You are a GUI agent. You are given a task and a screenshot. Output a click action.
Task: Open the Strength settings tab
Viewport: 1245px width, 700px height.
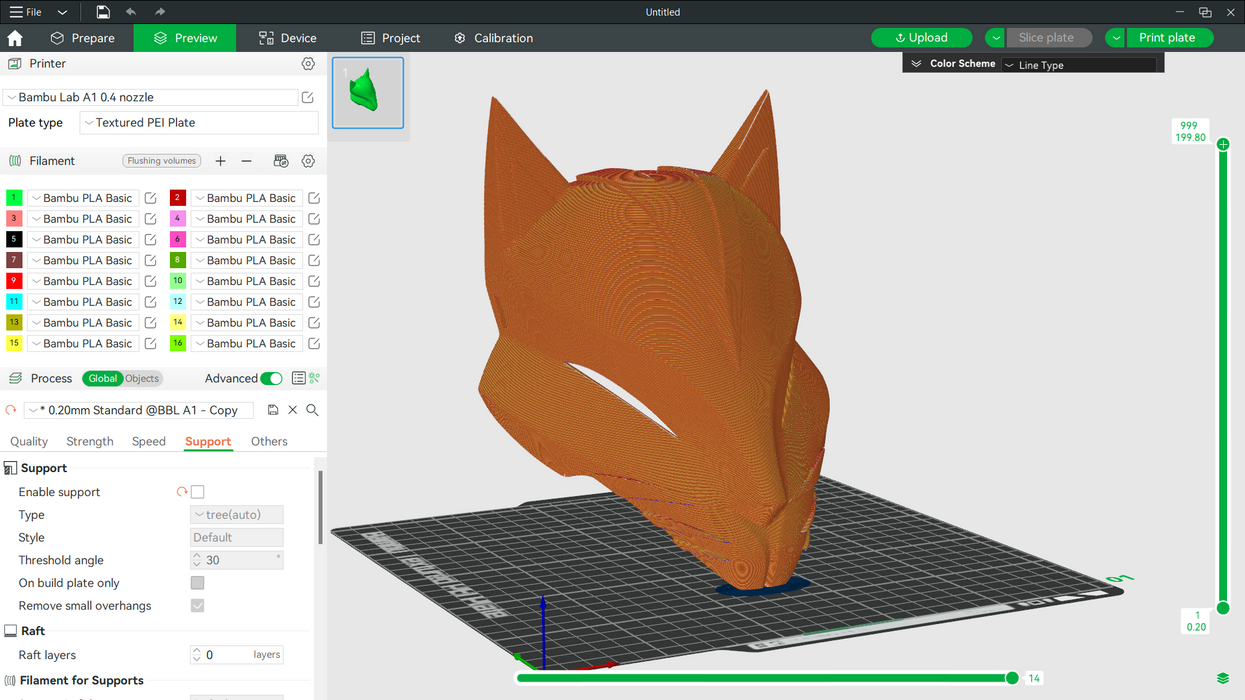click(x=90, y=441)
